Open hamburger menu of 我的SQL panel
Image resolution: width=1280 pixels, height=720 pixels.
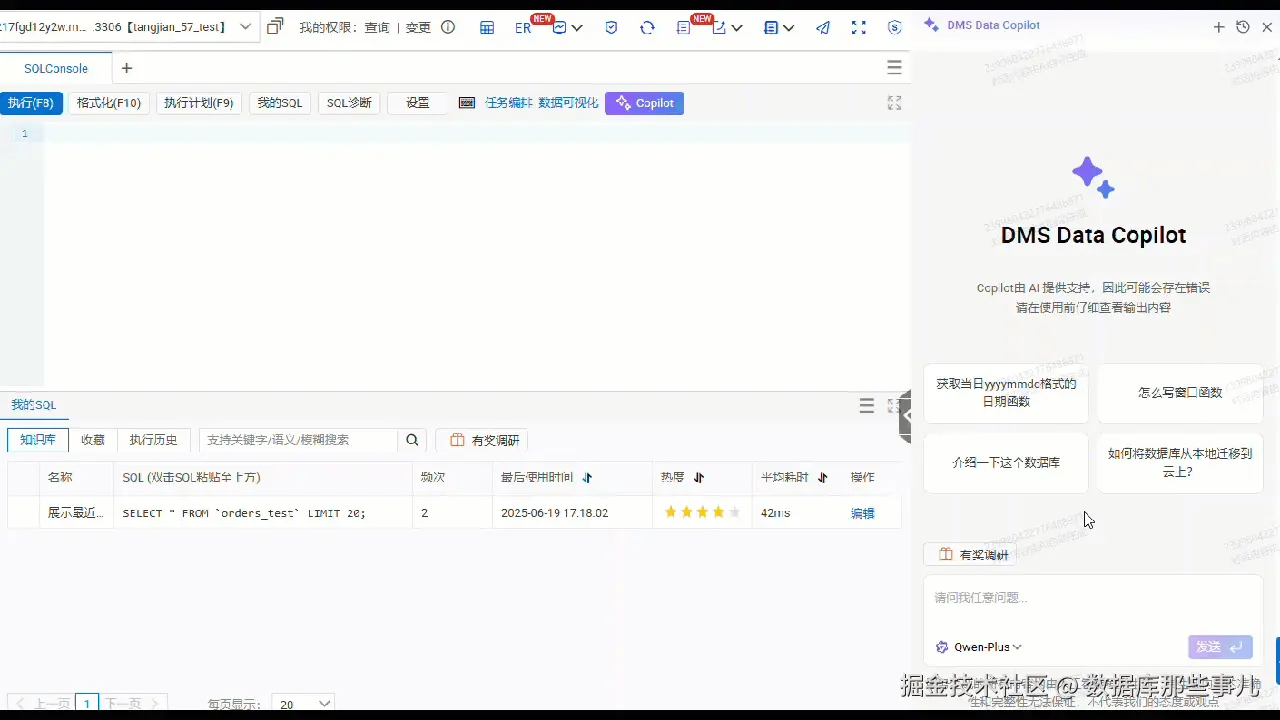(x=867, y=405)
